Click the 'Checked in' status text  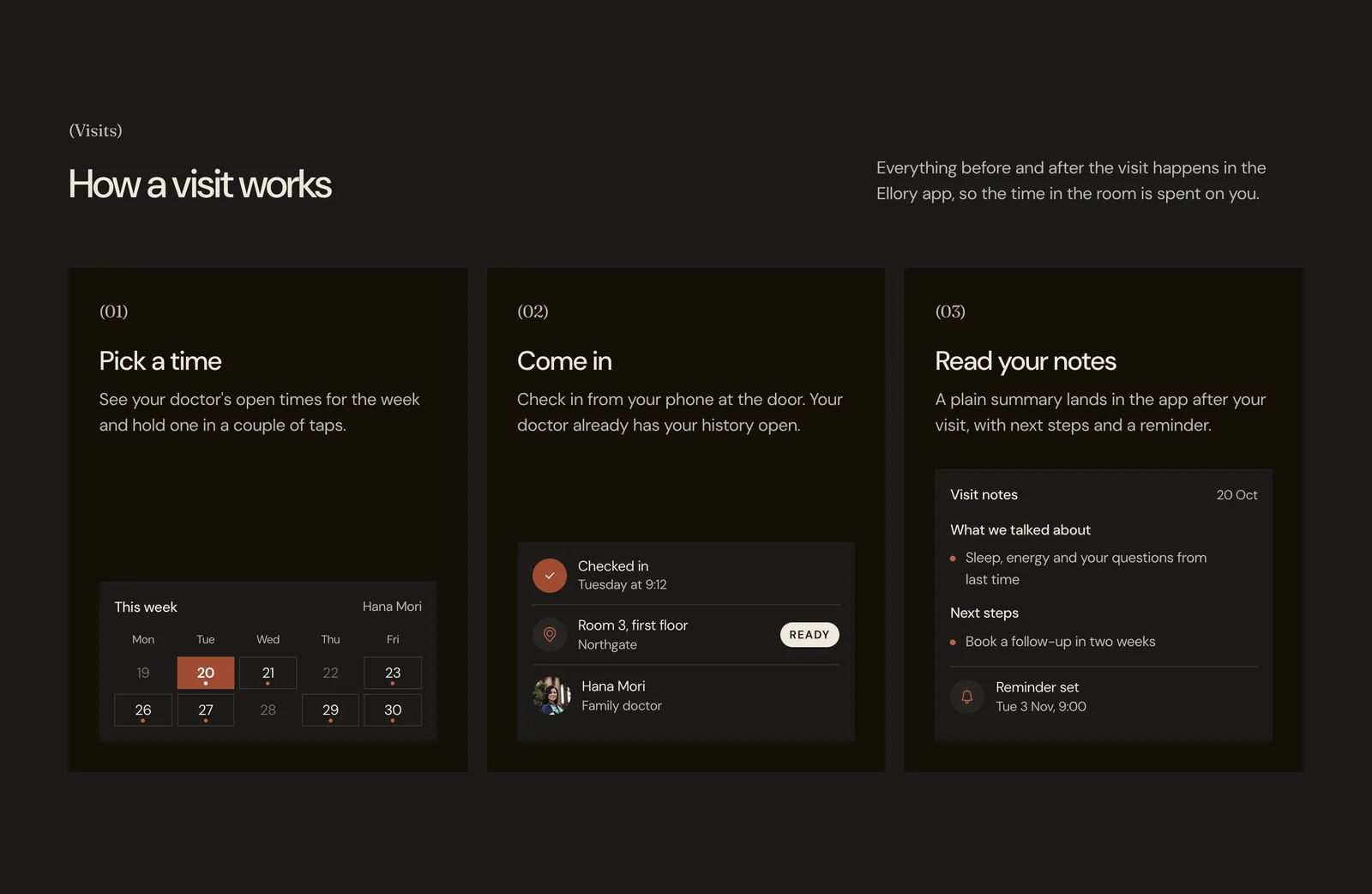coord(613,566)
